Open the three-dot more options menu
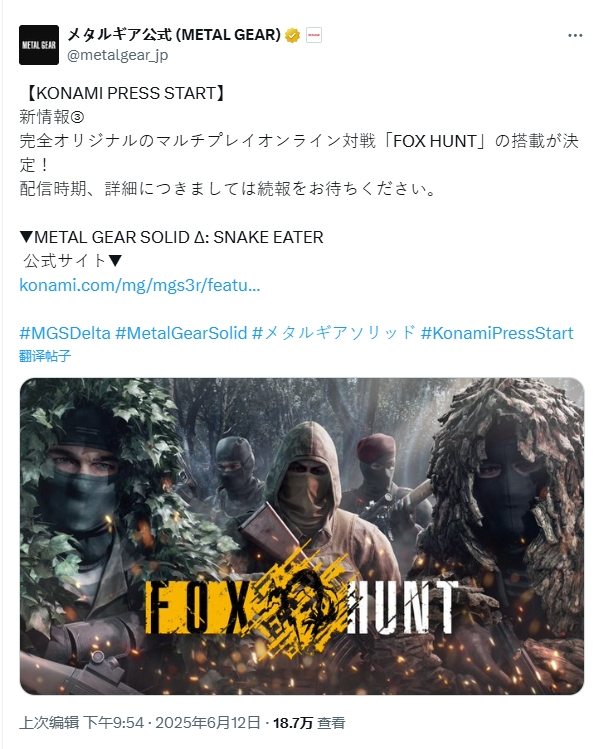The width and height of the screenshot is (601, 749). [575, 36]
